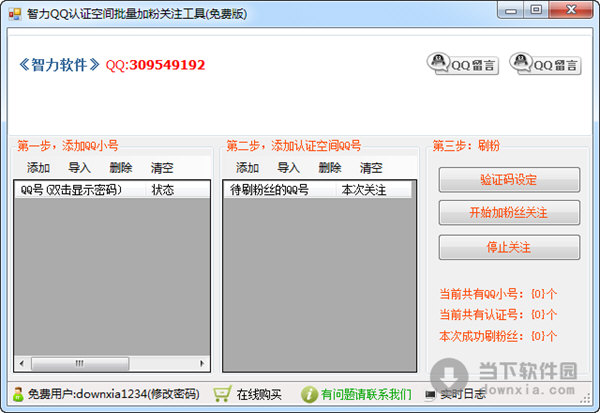Viewport: 600px width, 413px height.
Task: Click 当前共有认证号:{0}个 counter
Action: 498,315
